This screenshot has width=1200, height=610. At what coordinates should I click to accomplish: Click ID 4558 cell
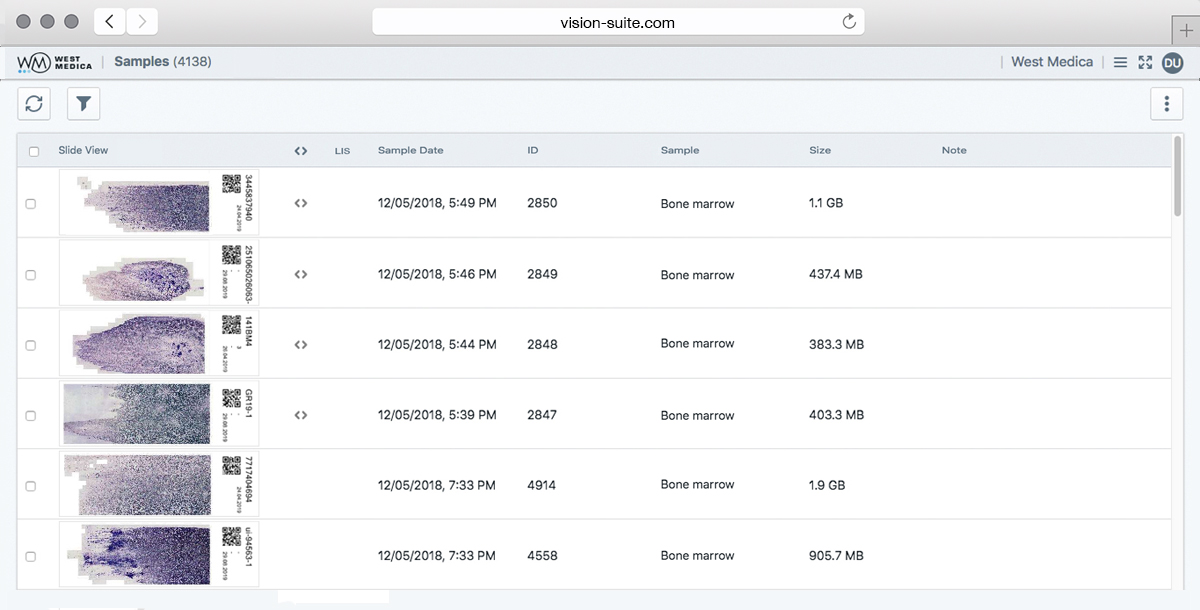[542, 555]
